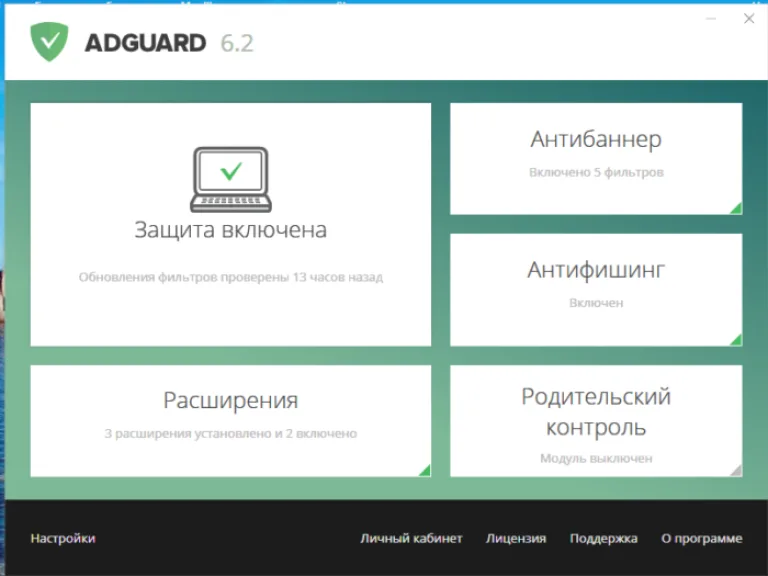The height and width of the screenshot is (576, 768).
Task: Click the Adguard green shield logo
Action: pyautogui.click(x=49, y=42)
